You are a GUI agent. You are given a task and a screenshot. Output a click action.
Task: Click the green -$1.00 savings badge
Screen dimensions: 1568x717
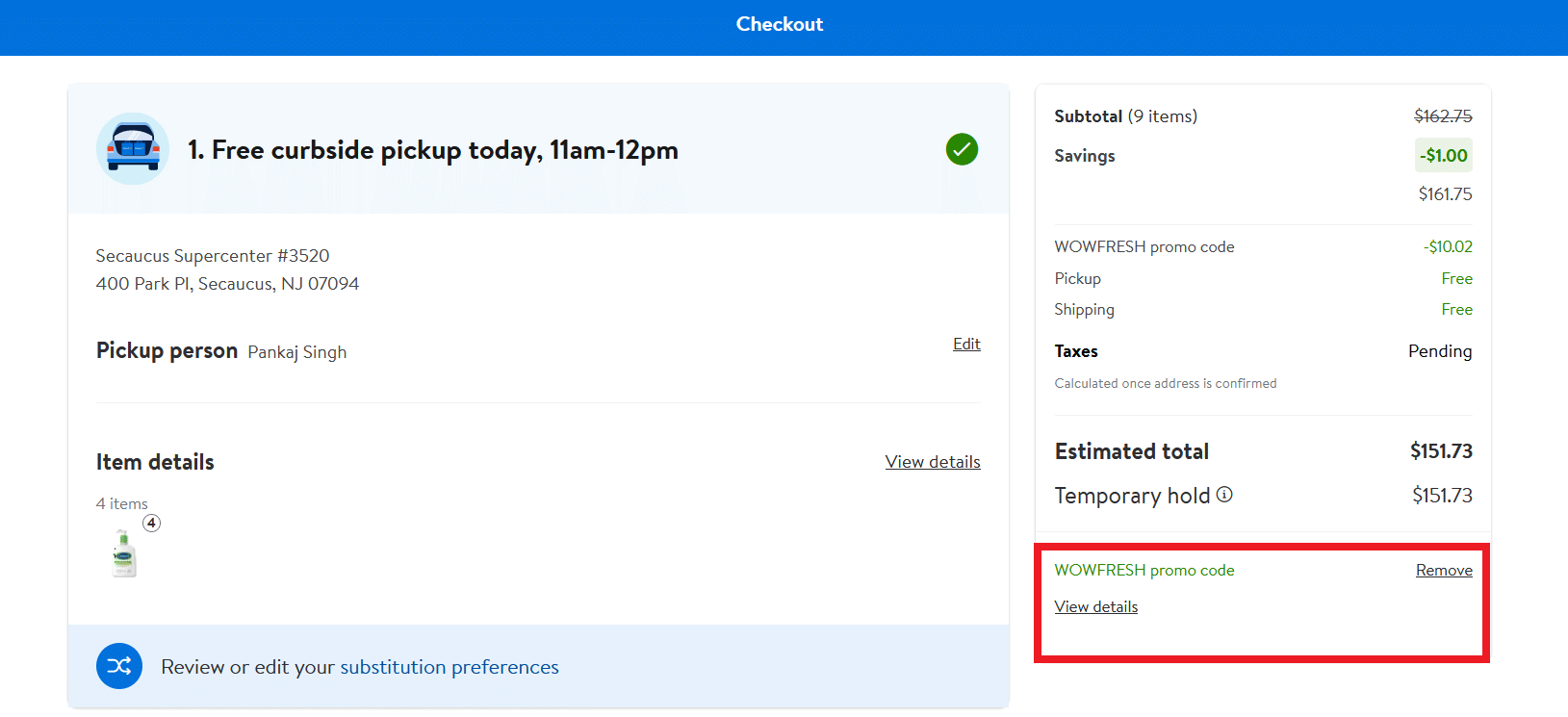pos(1443,156)
